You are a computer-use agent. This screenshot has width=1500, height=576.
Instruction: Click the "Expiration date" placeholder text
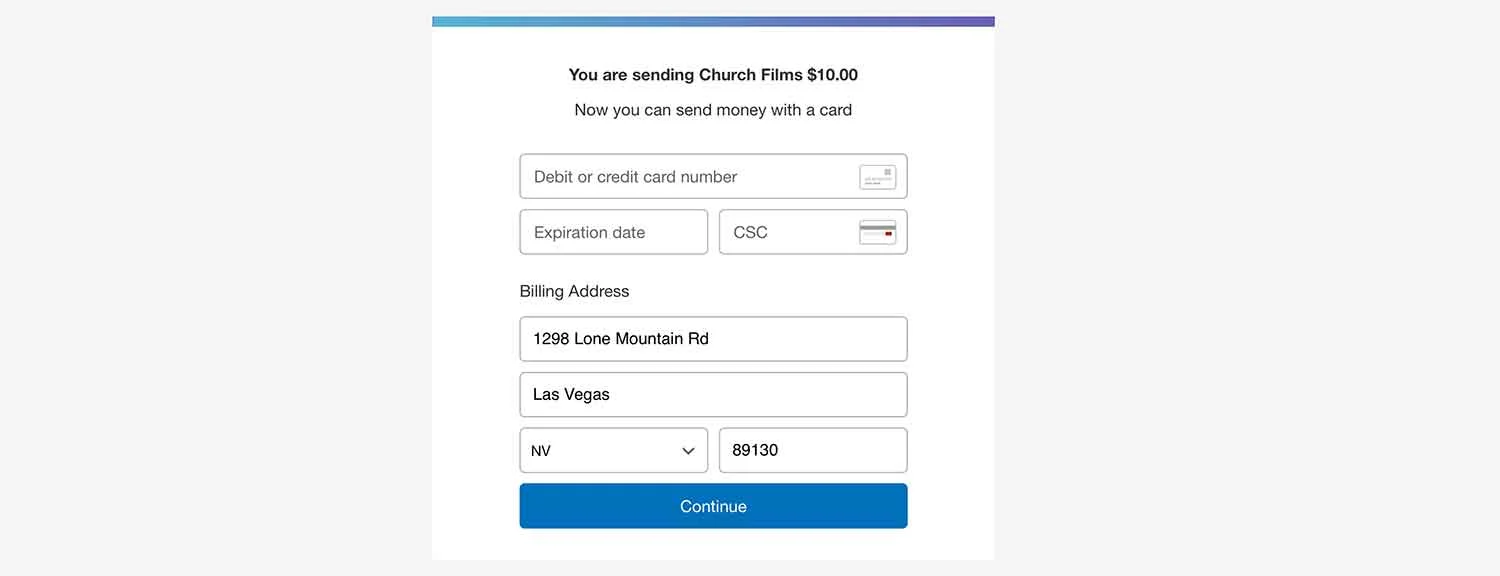589,233
